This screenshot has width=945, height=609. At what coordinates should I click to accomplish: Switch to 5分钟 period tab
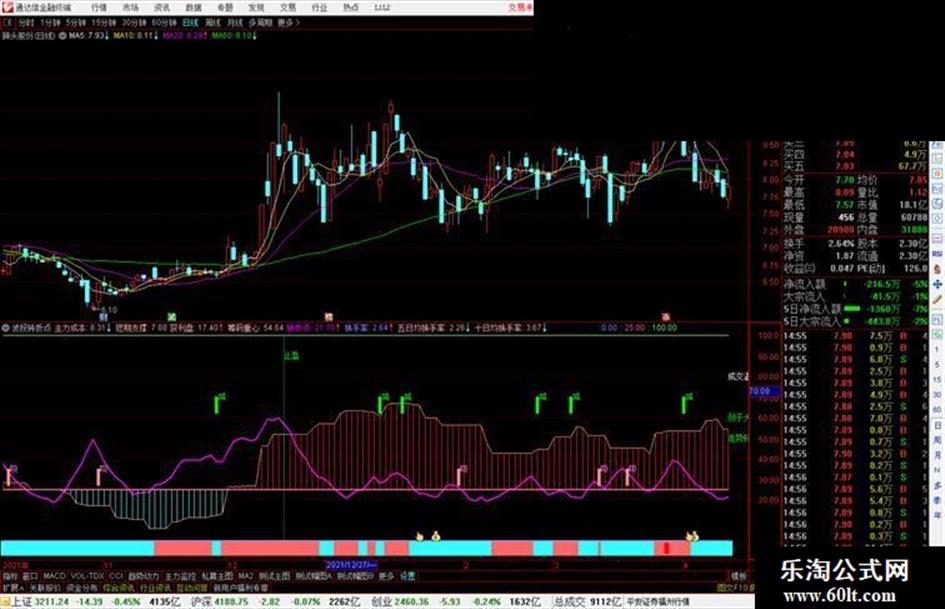click(x=76, y=23)
